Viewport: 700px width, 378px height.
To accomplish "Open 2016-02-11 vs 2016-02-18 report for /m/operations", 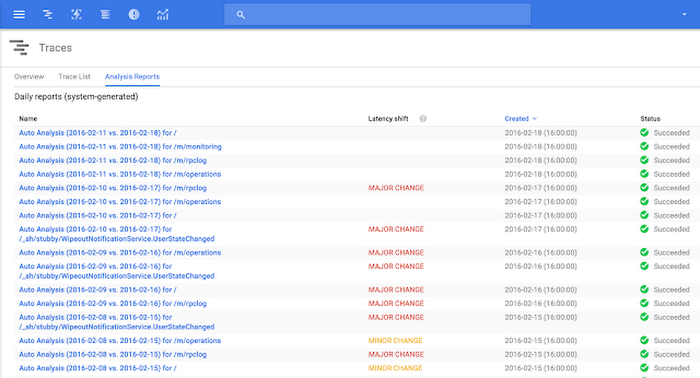I will pos(120,174).
